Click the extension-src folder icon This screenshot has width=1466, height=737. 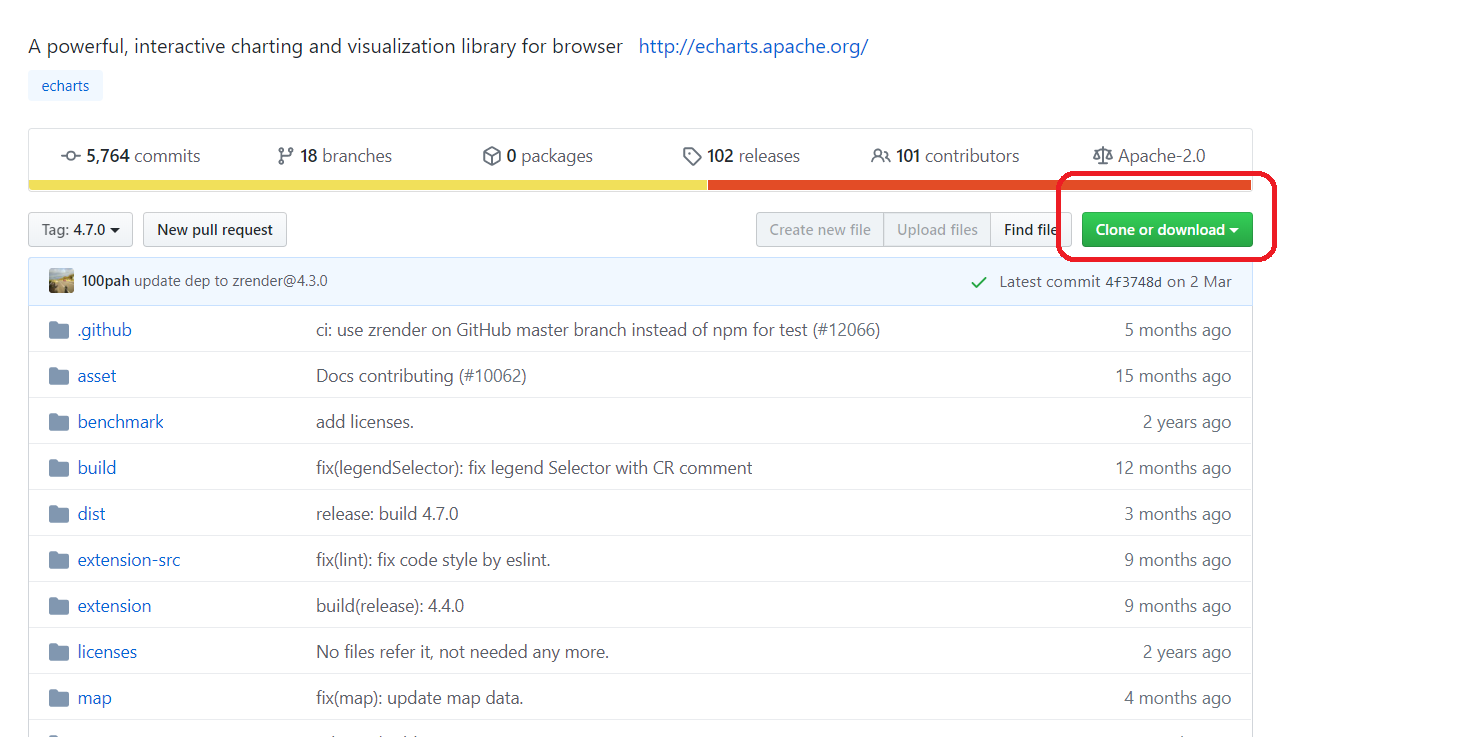[59, 560]
